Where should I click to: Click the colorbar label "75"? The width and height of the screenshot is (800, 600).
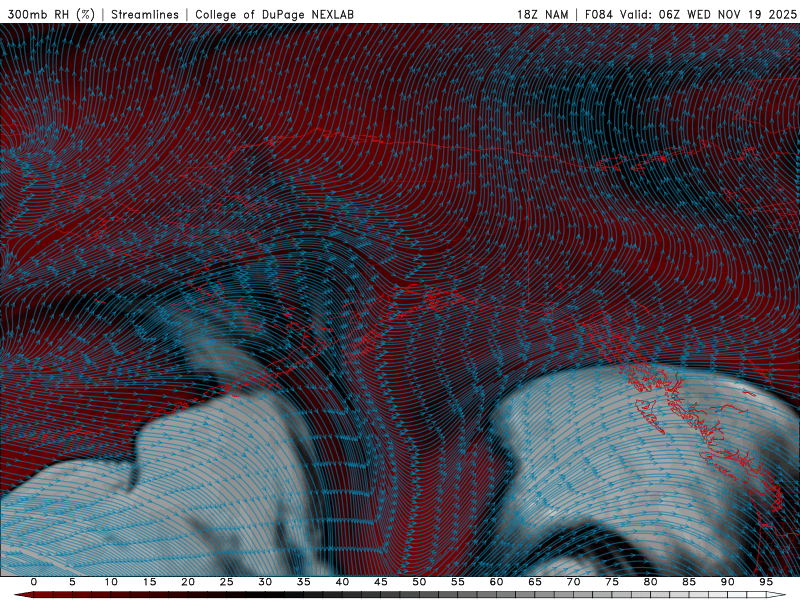tap(612, 582)
